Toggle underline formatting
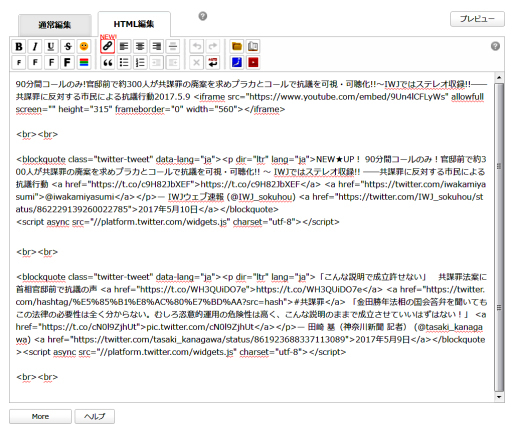Viewport: 513px width, 433px height. (x=51, y=46)
